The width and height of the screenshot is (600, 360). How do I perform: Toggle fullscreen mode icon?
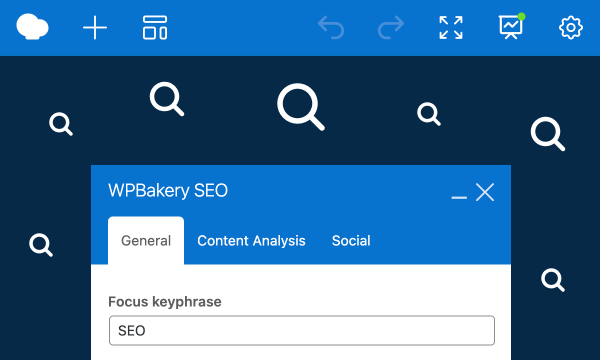[x=451, y=28]
